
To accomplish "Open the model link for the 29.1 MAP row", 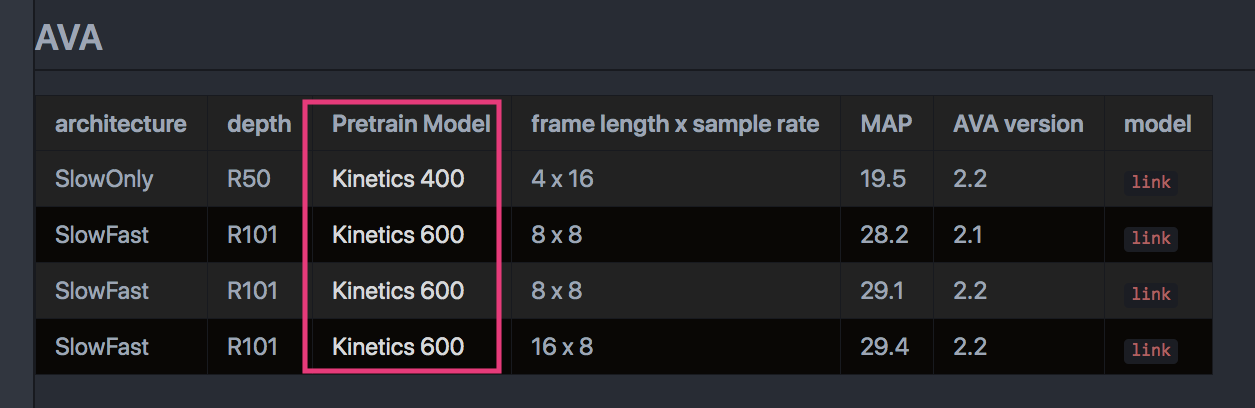I will pyautogui.click(x=1150, y=294).
